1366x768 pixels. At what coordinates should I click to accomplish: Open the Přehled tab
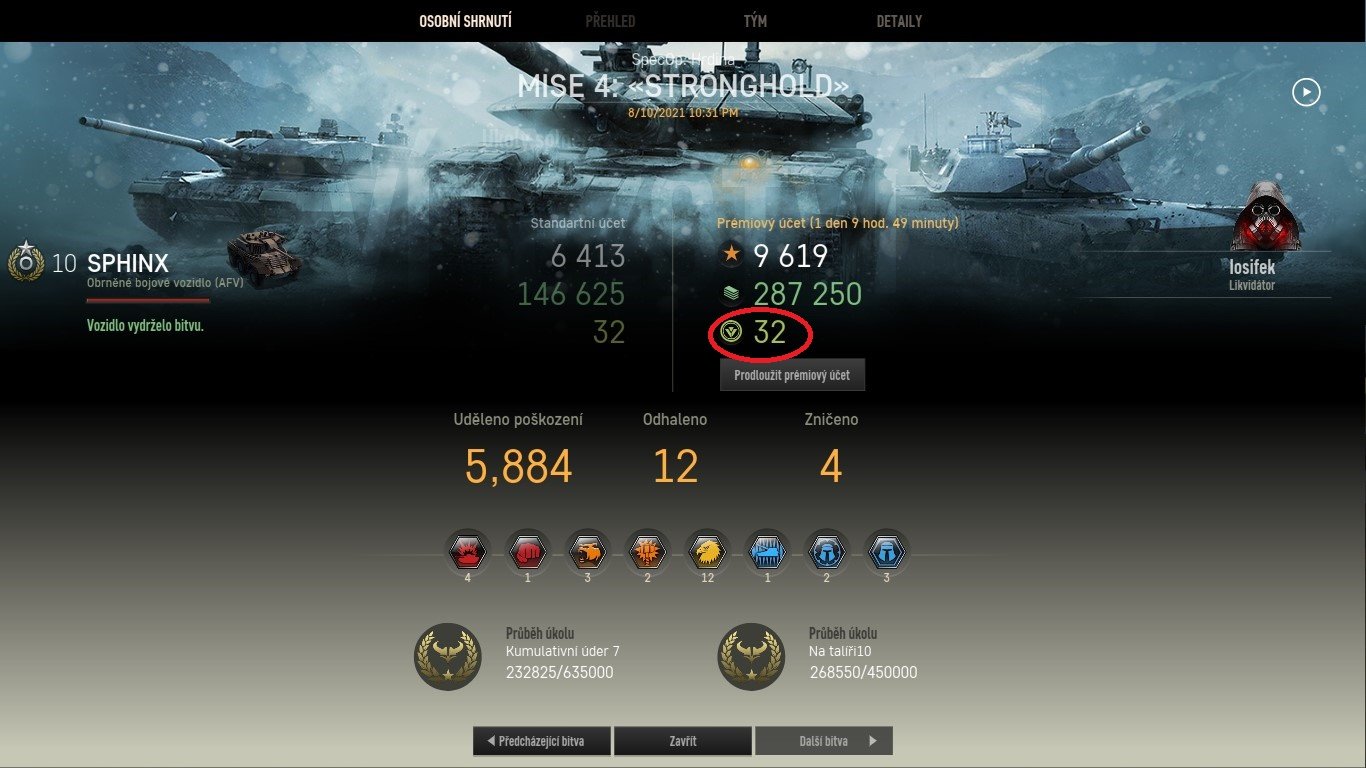click(x=610, y=21)
